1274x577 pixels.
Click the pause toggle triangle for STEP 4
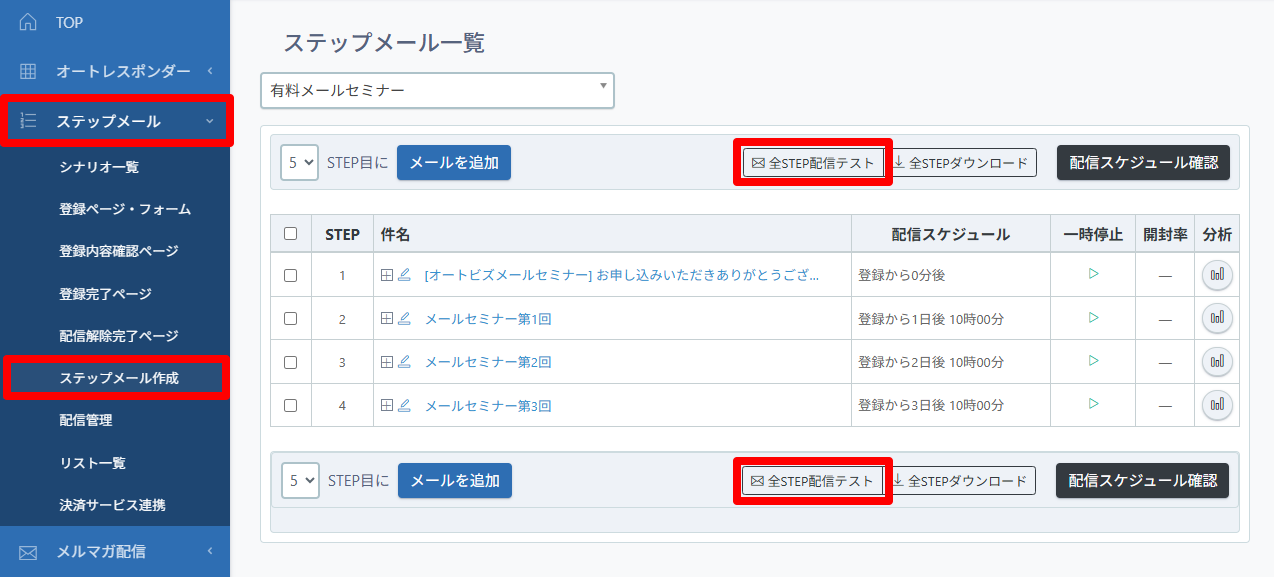[x=1093, y=404]
